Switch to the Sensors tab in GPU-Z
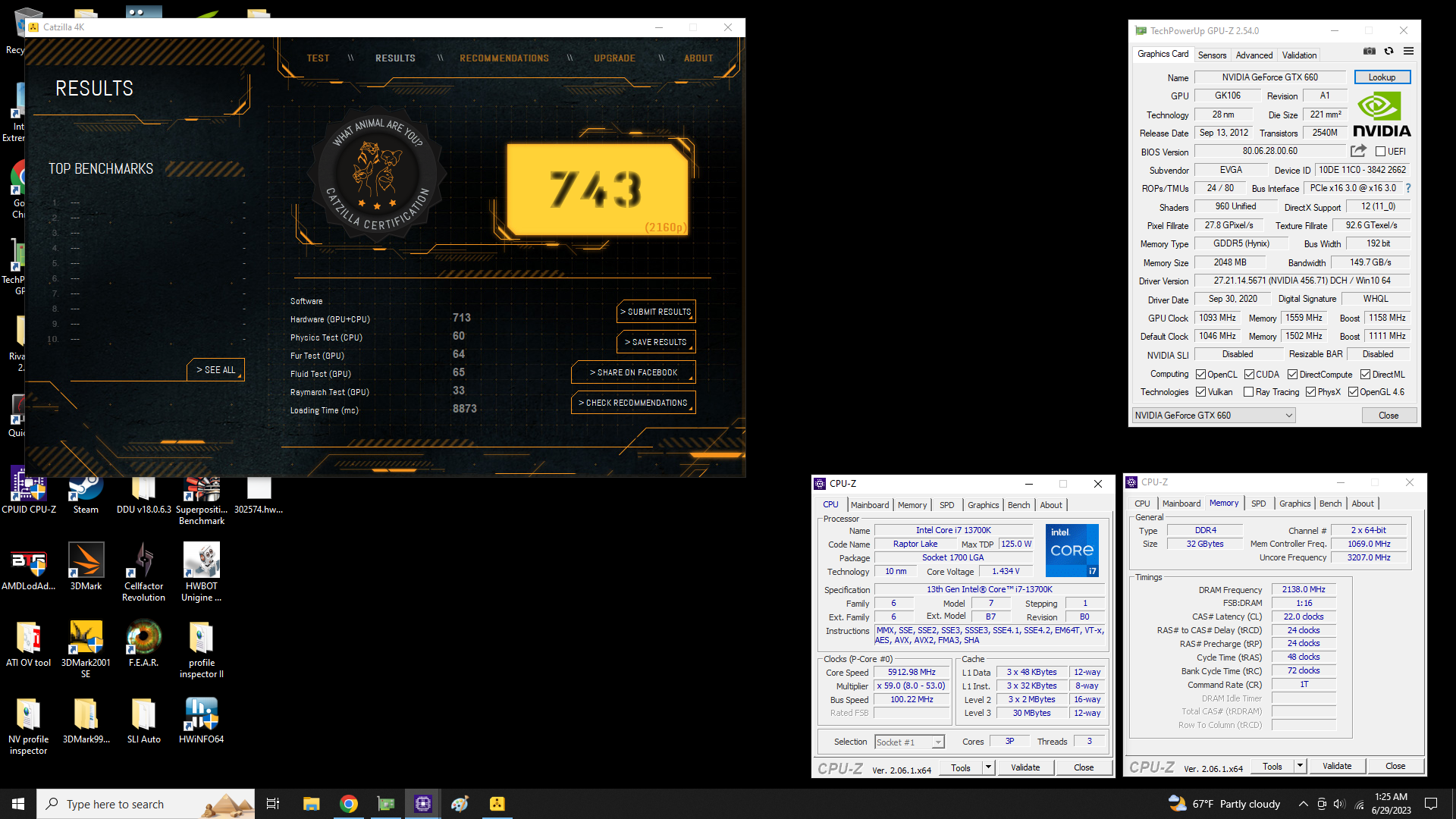Image resolution: width=1456 pixels, height=819 pixels. (x=1212, y=55)
